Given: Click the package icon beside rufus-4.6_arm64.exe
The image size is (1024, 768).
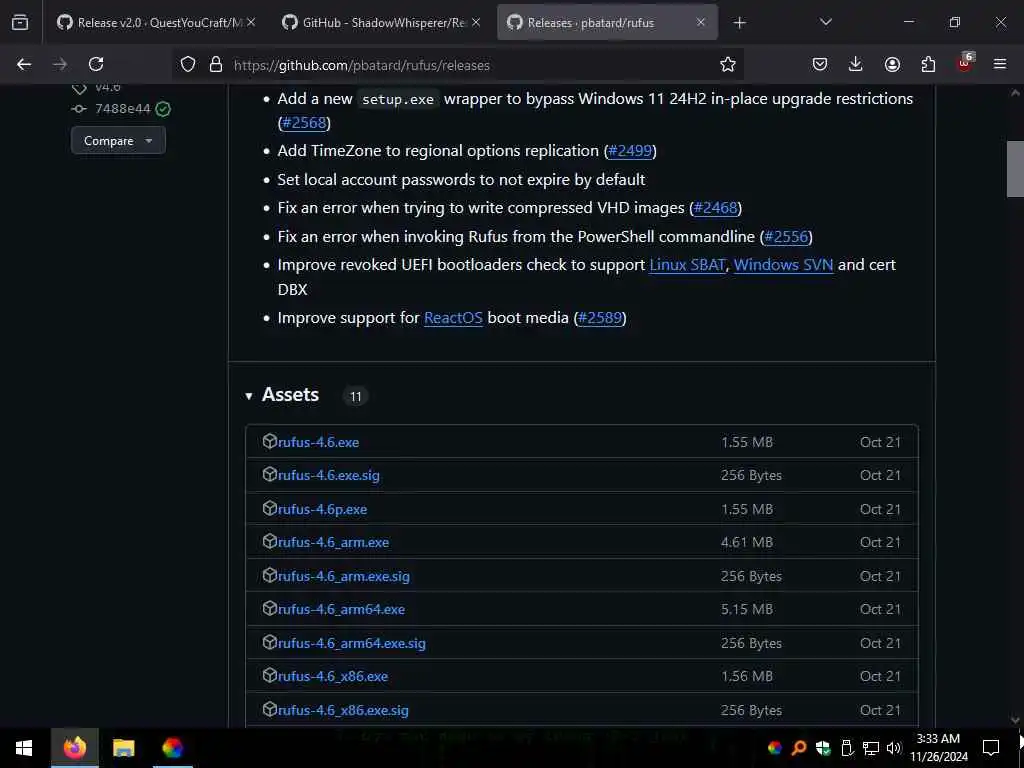Looking at the screenshot, I should pos(269,608).
